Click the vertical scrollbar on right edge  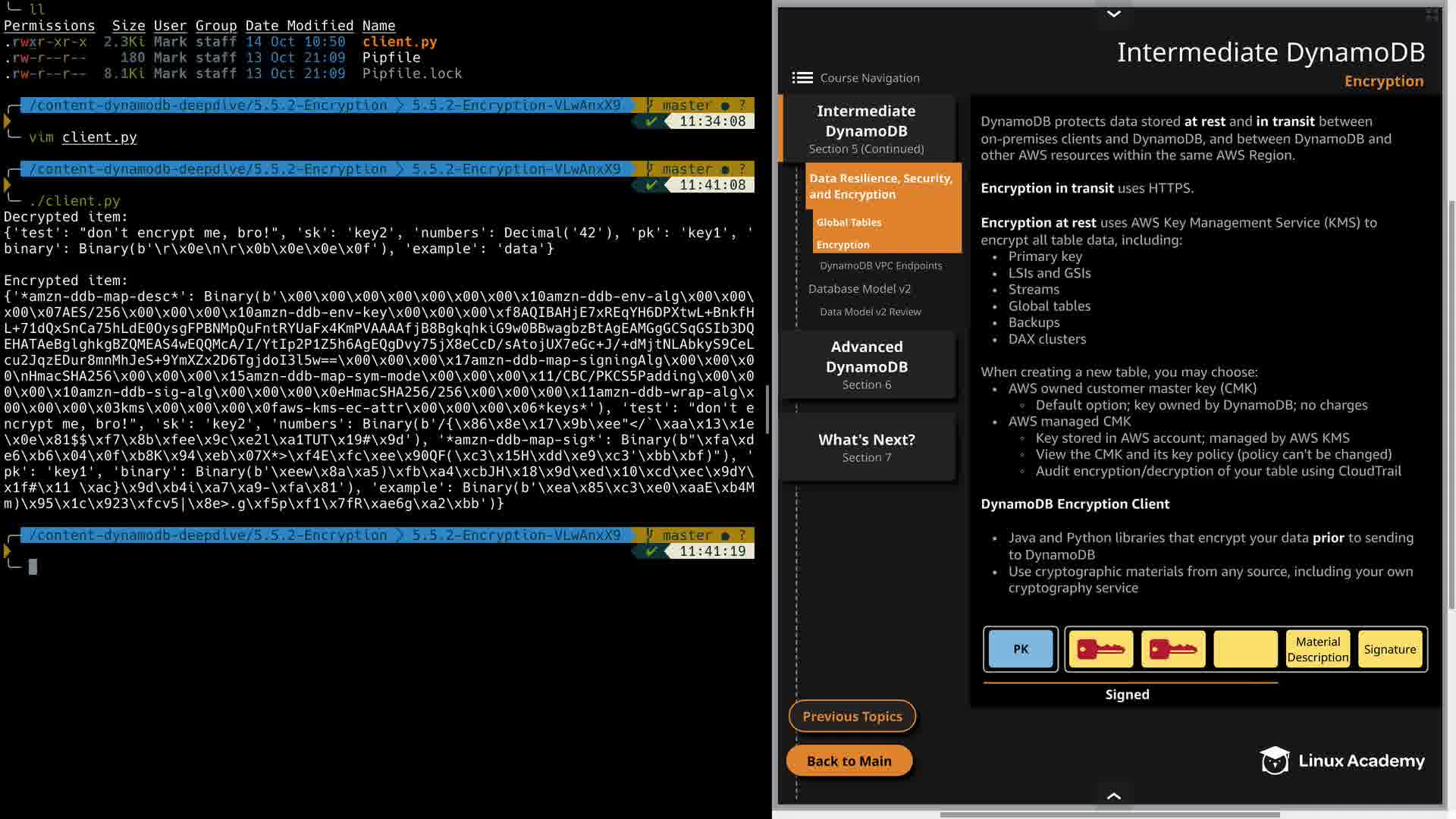(1451, 402)
